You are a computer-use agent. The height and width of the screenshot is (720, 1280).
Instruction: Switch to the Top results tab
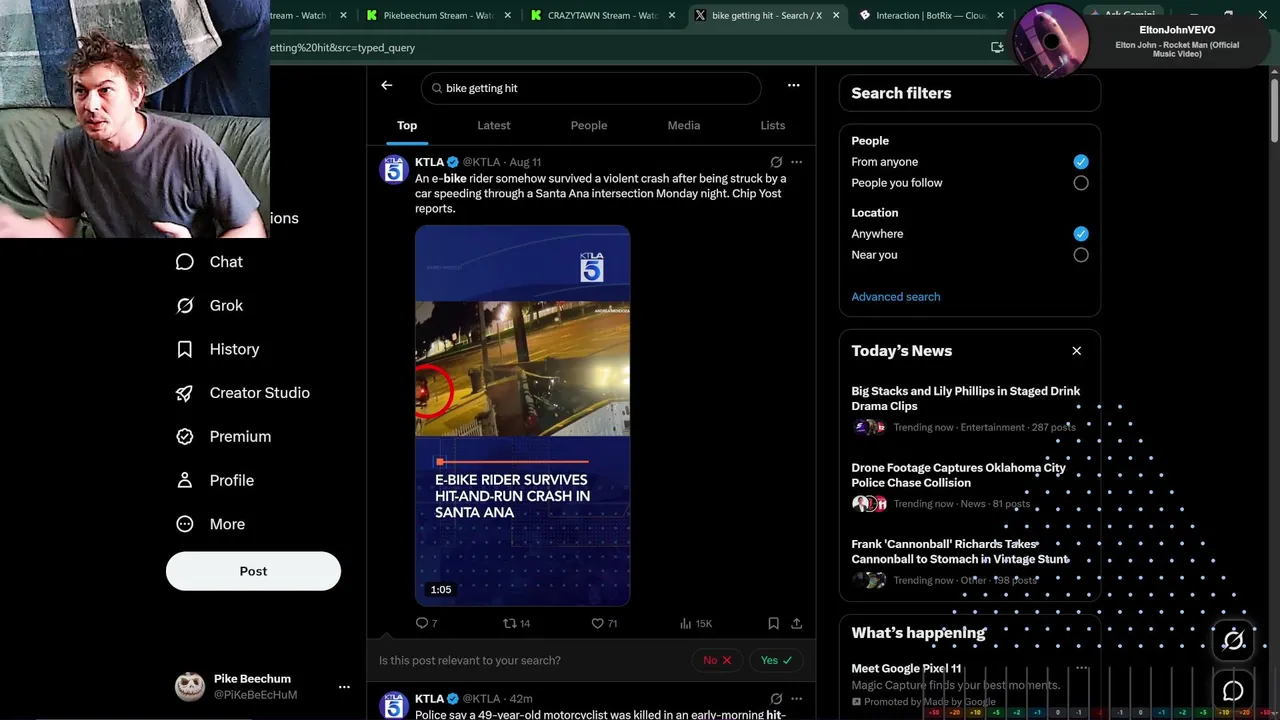pos(407,125)
